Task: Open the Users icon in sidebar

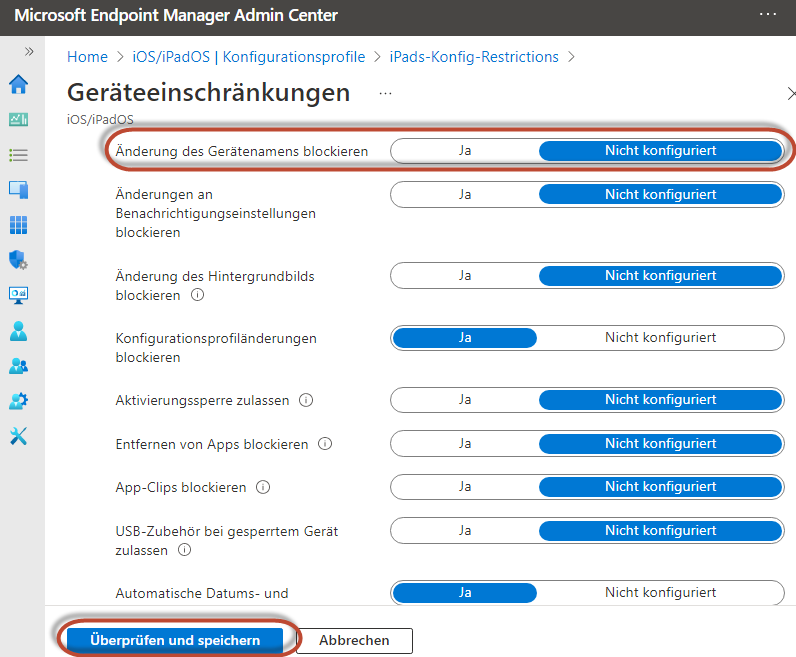Action: point(18,330)
